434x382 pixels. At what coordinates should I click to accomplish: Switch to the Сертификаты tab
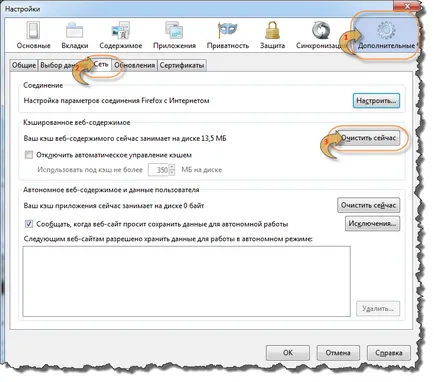pyautogui.click(x=182, y=65)
